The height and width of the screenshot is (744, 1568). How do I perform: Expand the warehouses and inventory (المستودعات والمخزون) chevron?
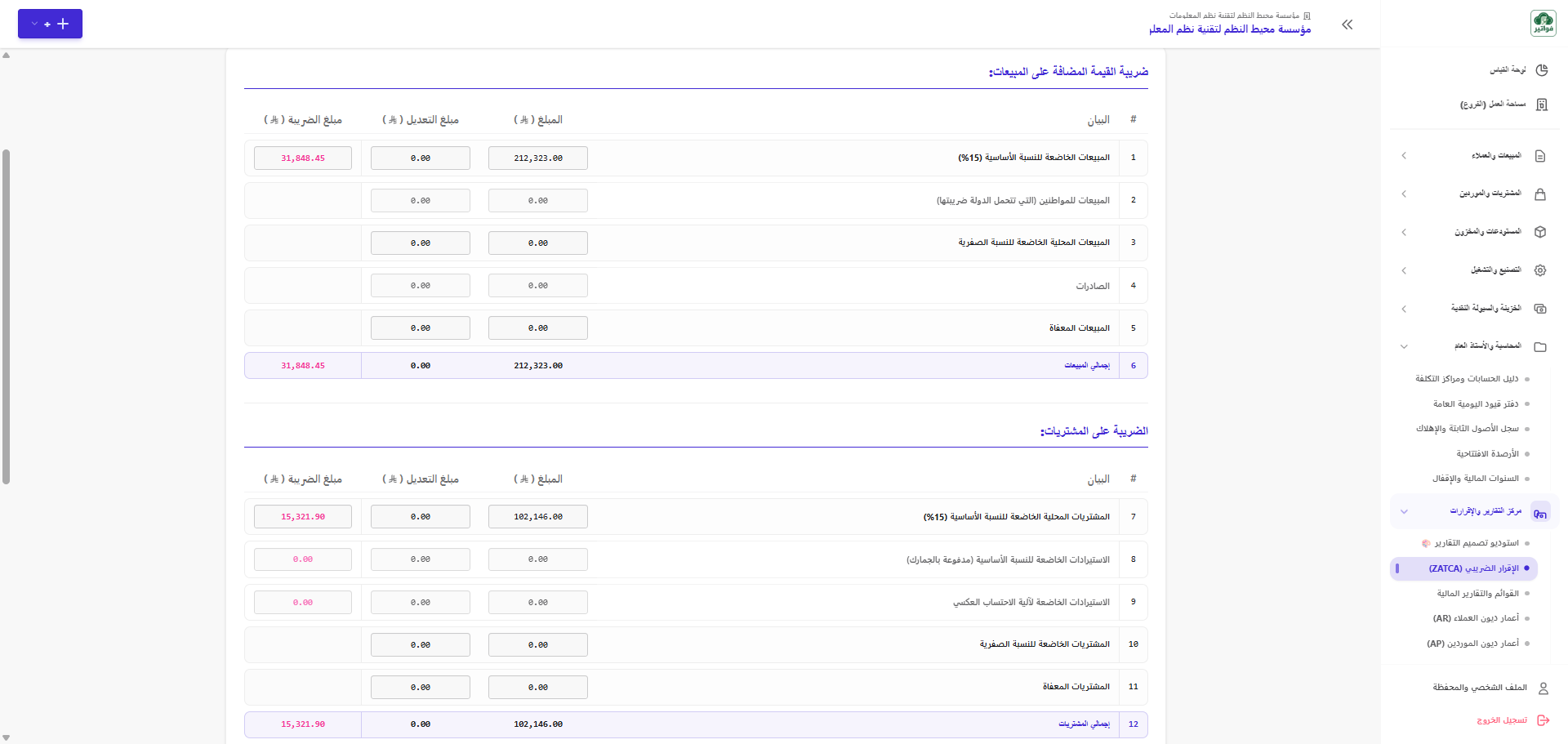coord(1404,233)
